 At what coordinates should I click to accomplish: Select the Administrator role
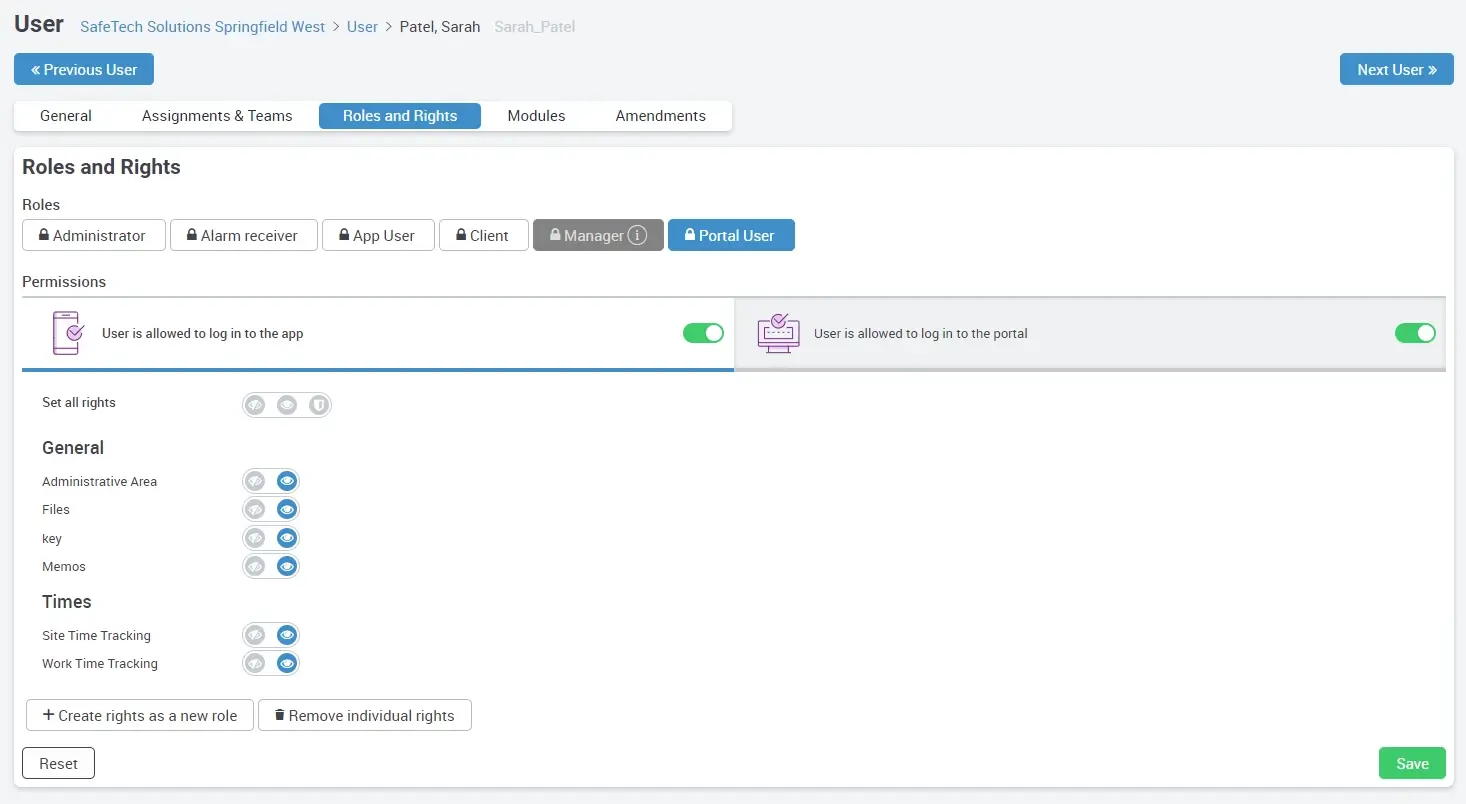click(94, 236)
